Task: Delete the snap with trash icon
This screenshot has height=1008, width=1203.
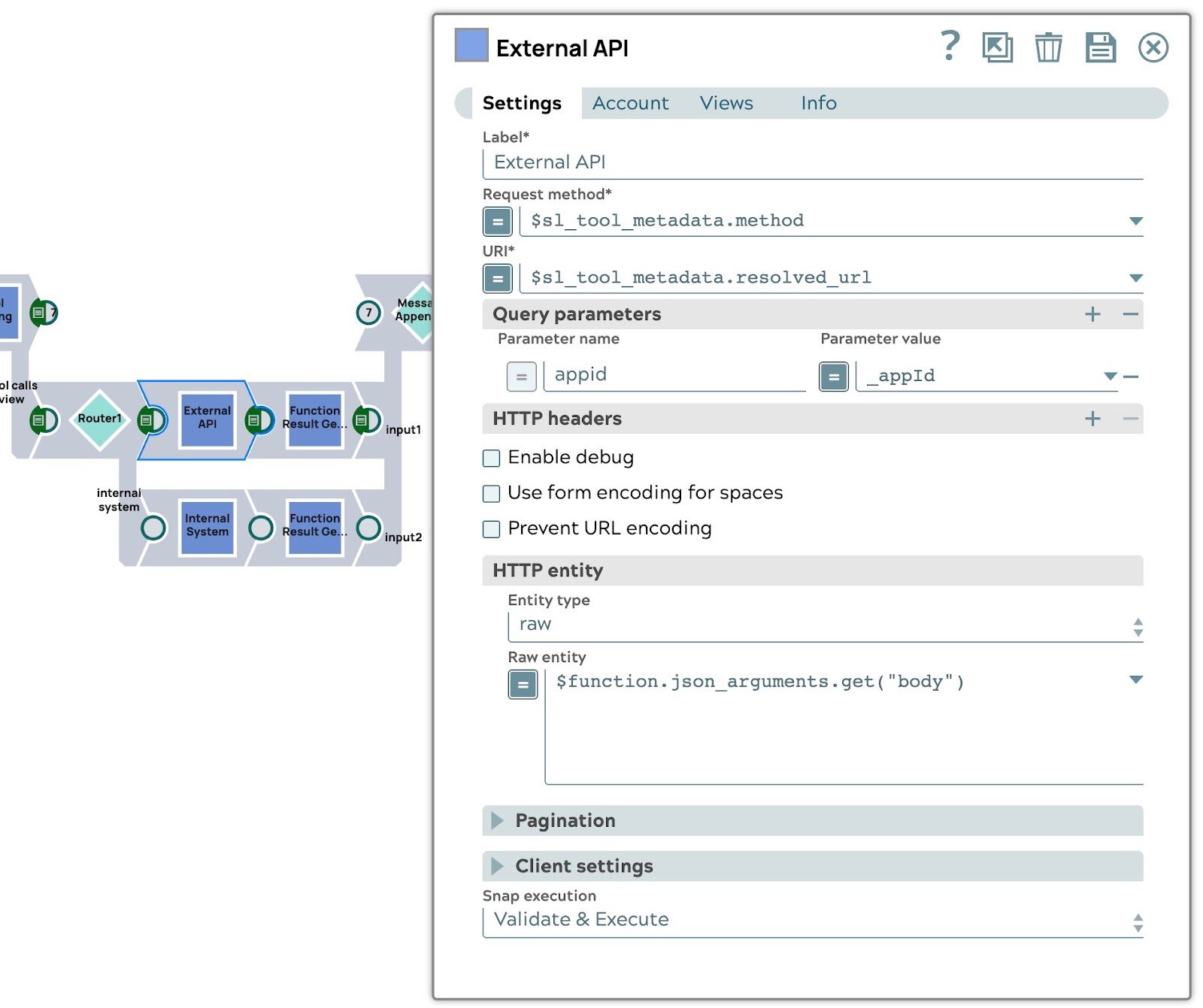Action: coord(1048,47)
